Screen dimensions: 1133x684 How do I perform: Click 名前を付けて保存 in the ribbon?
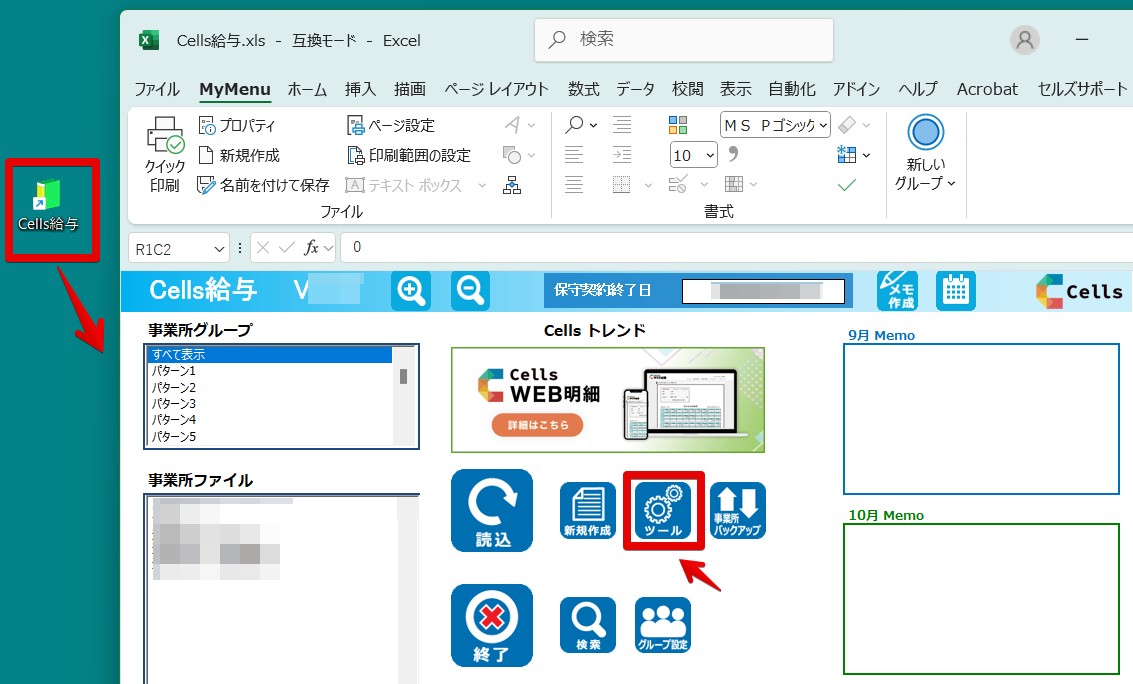[263, 186]
